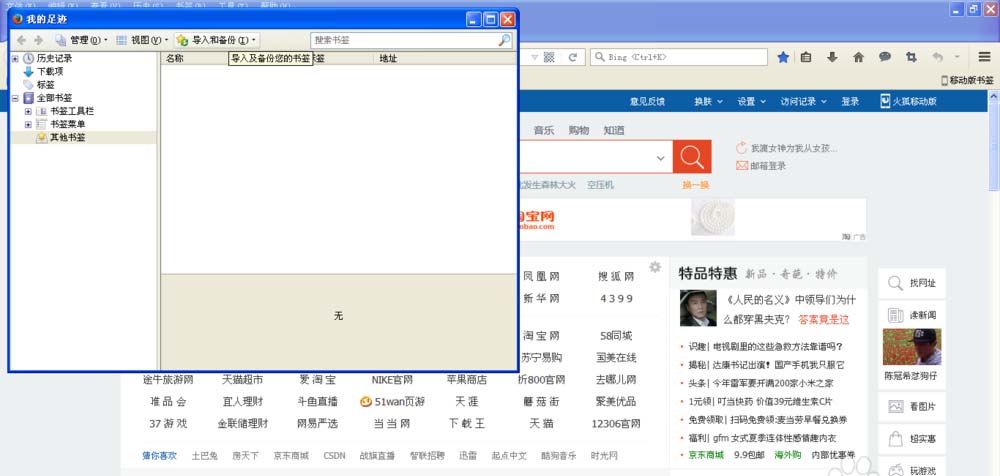Open the 访问记录 dropdown in page header

(803, 101)
